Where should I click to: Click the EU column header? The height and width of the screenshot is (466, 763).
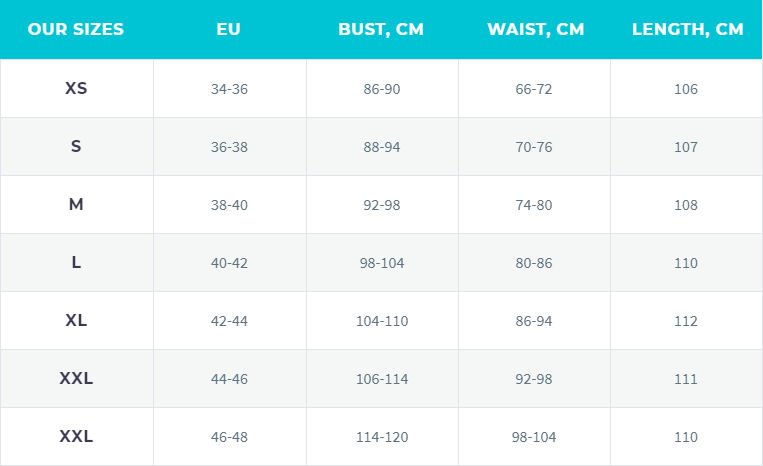pyautogui.click(x=229, y=29)
